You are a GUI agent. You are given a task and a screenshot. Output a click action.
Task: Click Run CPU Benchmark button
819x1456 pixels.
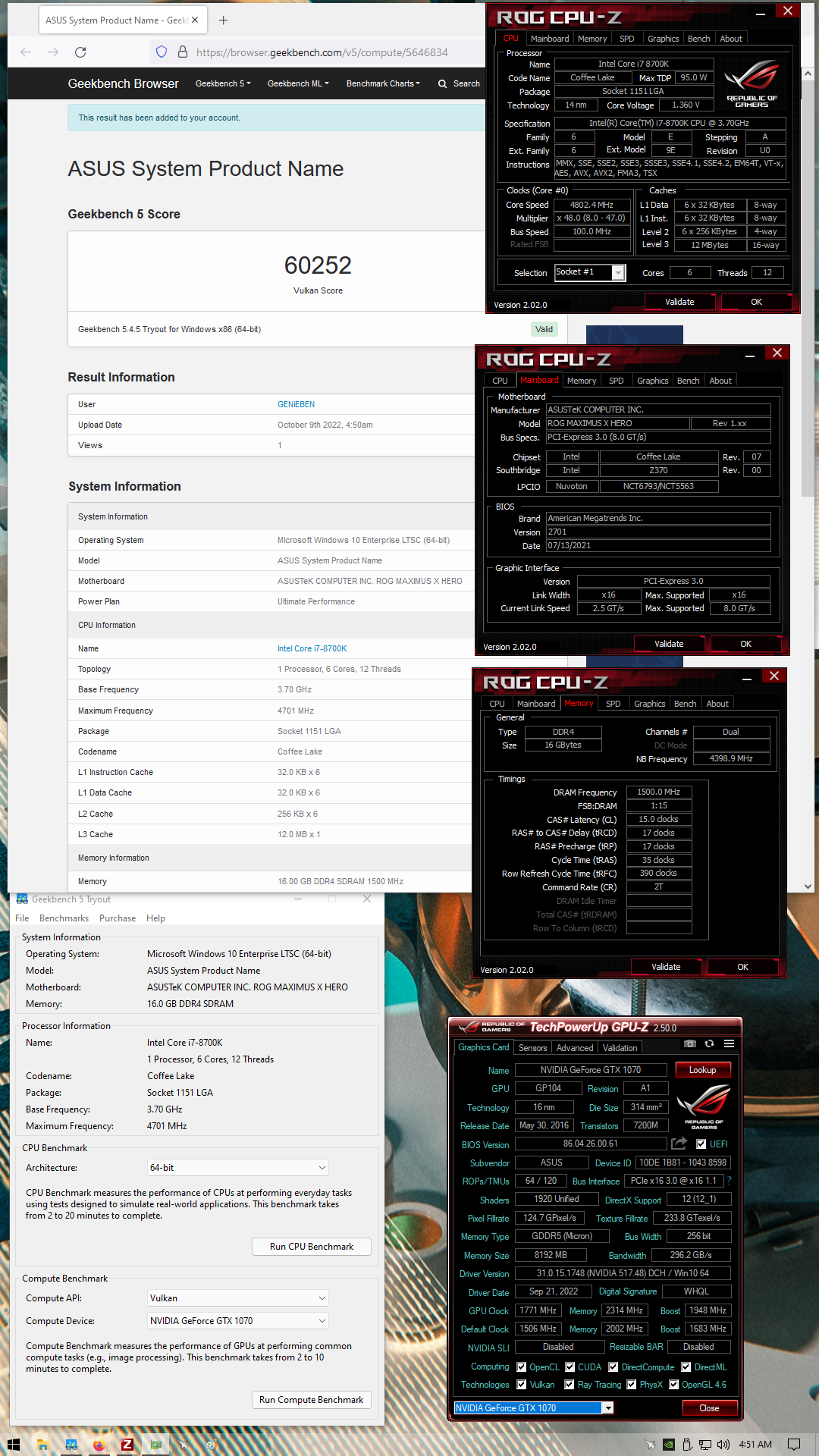[x=312, y=1247]
